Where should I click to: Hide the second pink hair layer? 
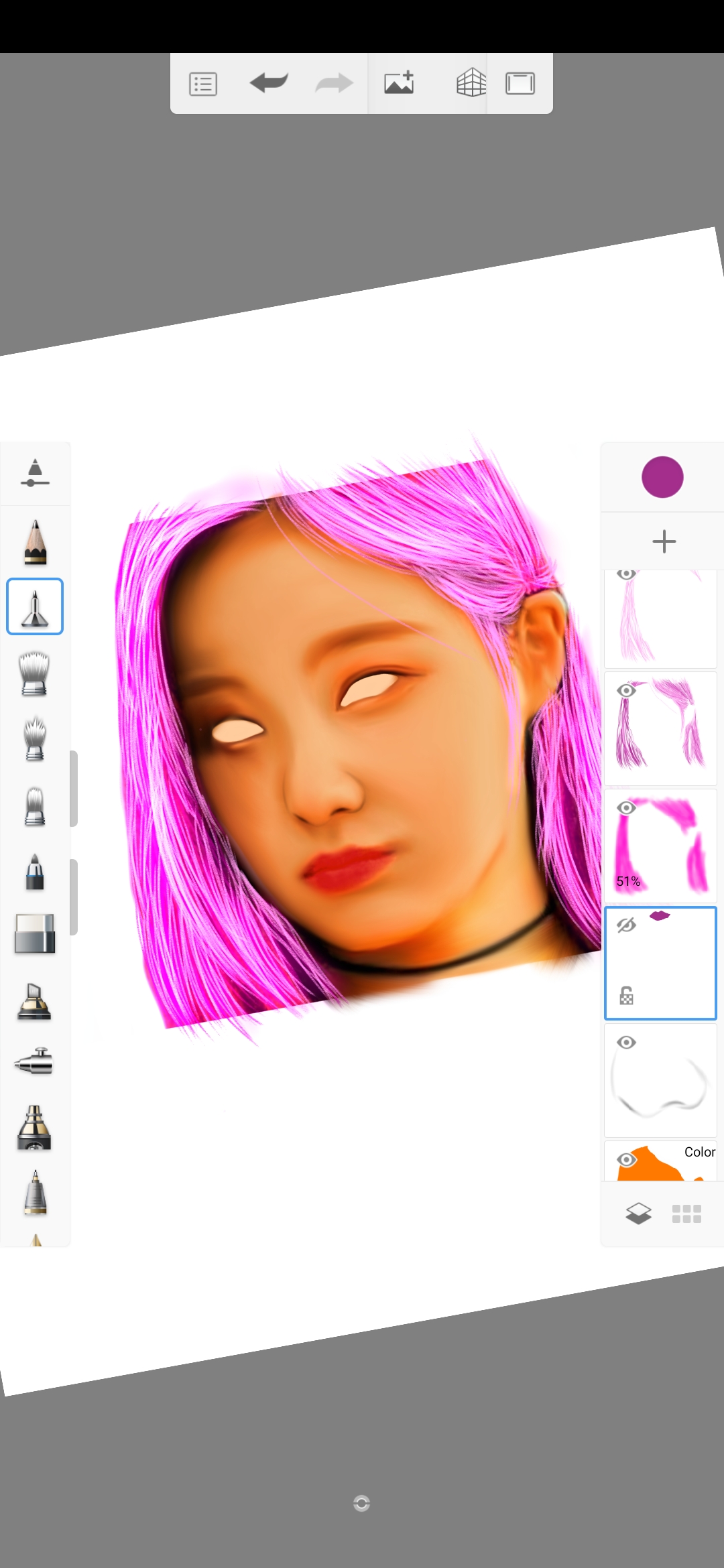(626, 690)
